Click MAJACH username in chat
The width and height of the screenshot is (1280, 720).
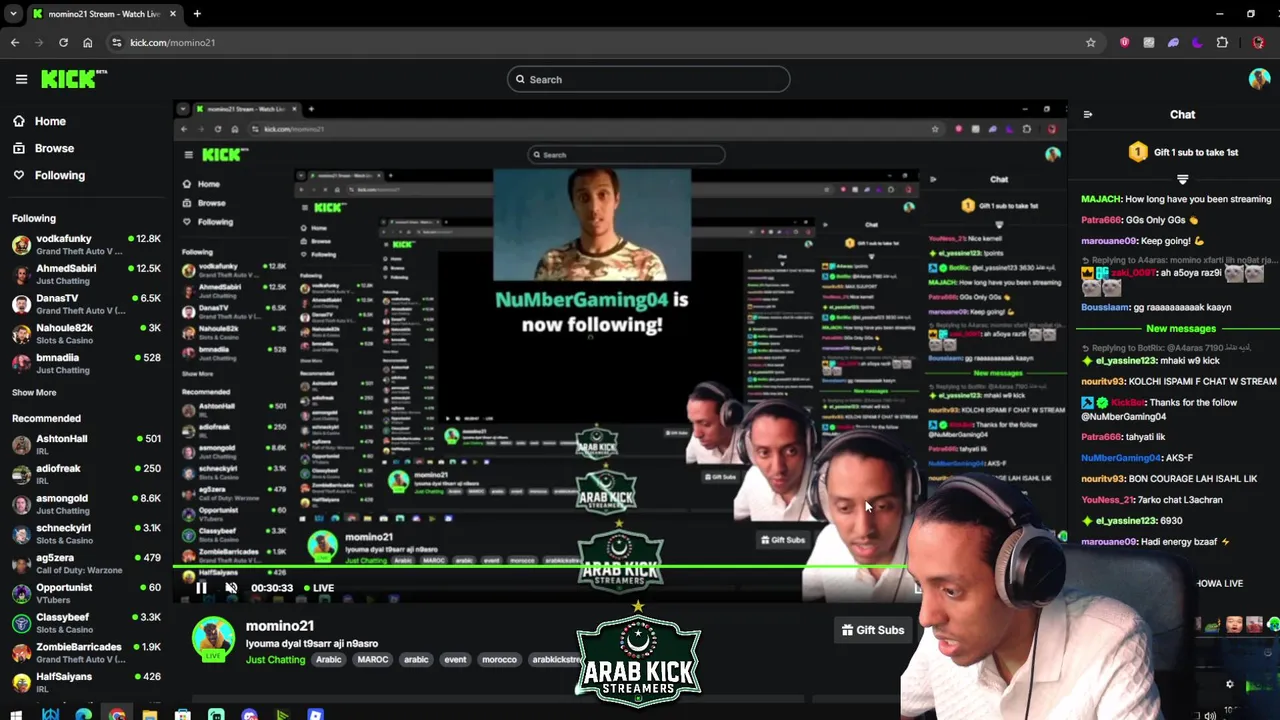(1101, 199)
